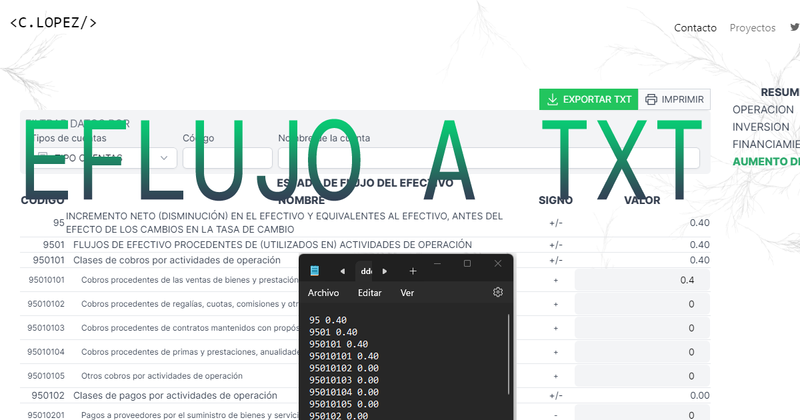Viewport: 800px width, 420px height.
Task: Go to previous tab in Notepad
Action: [x=342, y=271]
